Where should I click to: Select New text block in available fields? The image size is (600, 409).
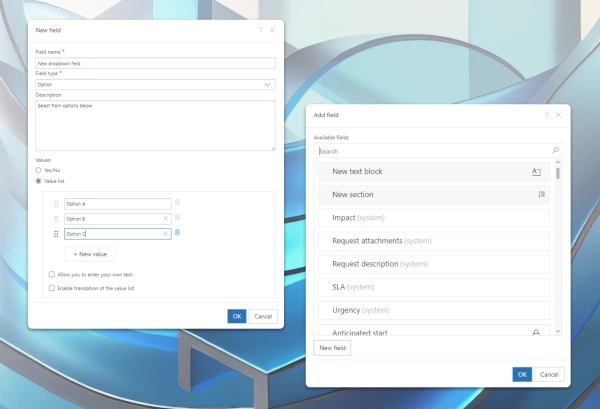(x=434, y=171)
